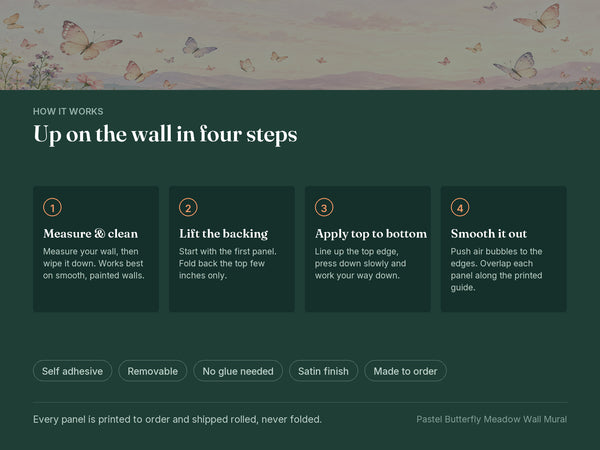Click the Up on the wall in four steps title
The image size is (600, 450).
pos(165,134)
